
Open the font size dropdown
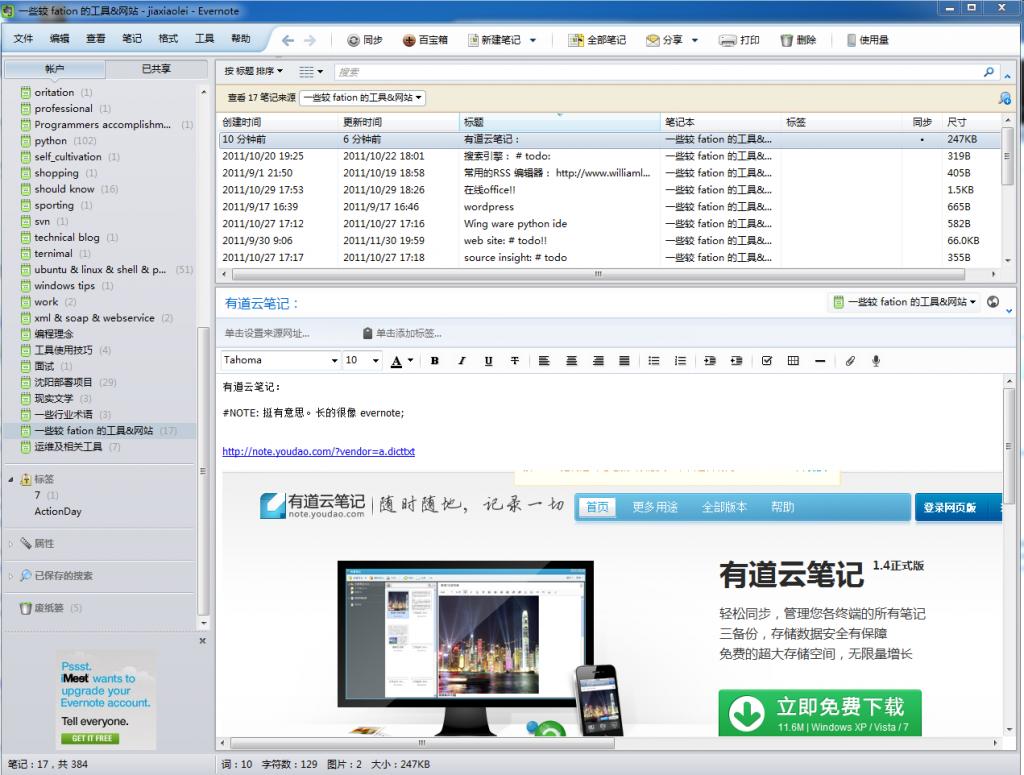[362, 360]
